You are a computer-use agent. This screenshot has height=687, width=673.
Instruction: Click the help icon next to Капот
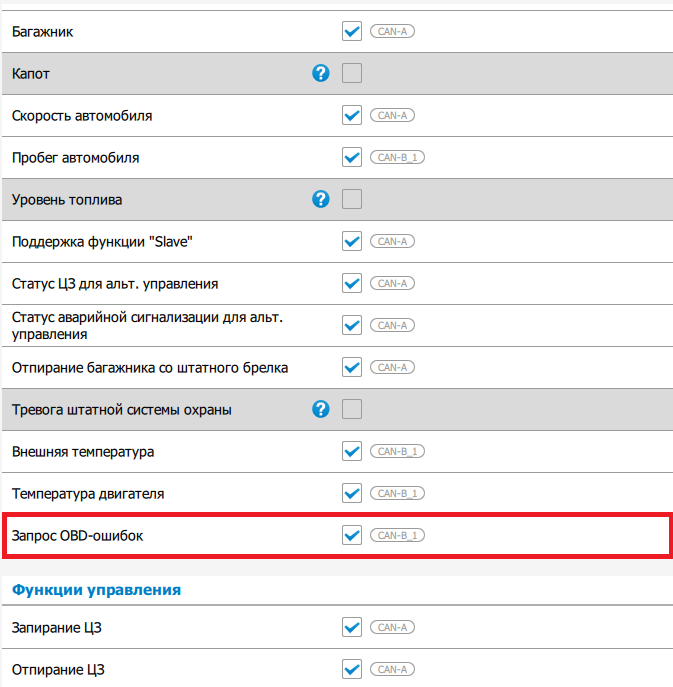point(321,73)
